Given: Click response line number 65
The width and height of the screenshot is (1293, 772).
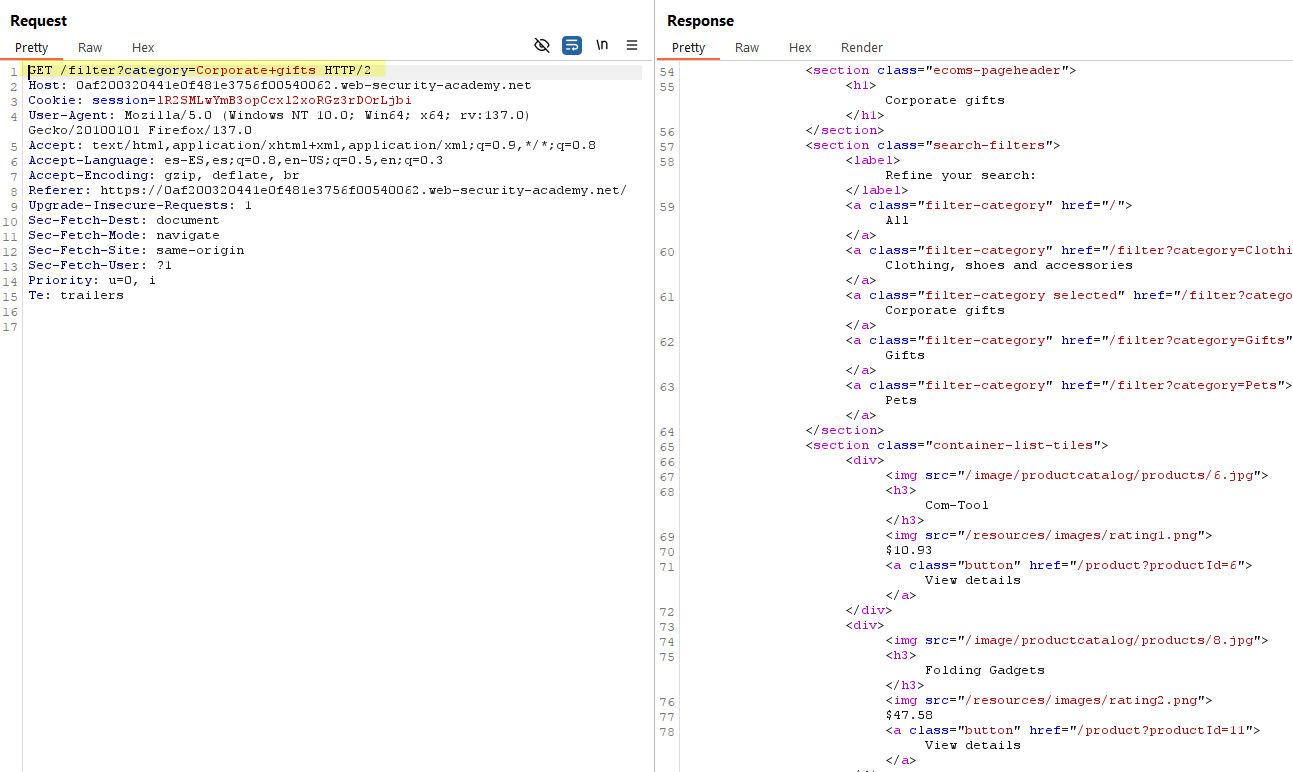Looking at the screenshot, I should point(667,447).
